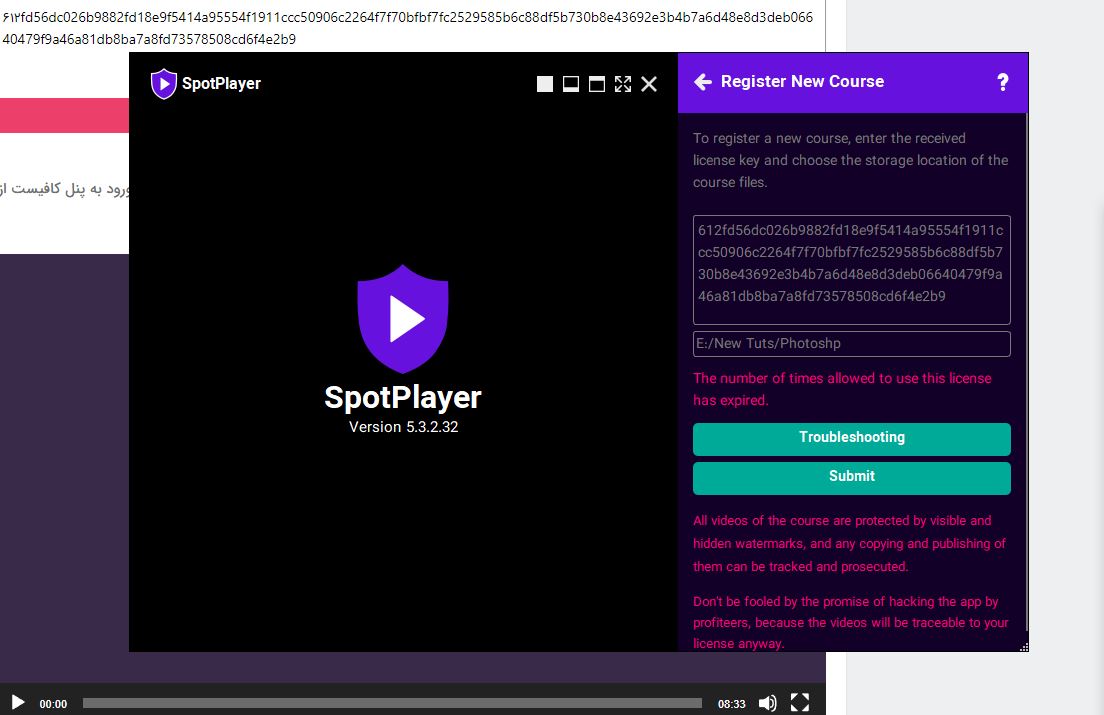Click the storage location path field
This screenshot has width=1104, height=715.
click(x=851, y=344)
